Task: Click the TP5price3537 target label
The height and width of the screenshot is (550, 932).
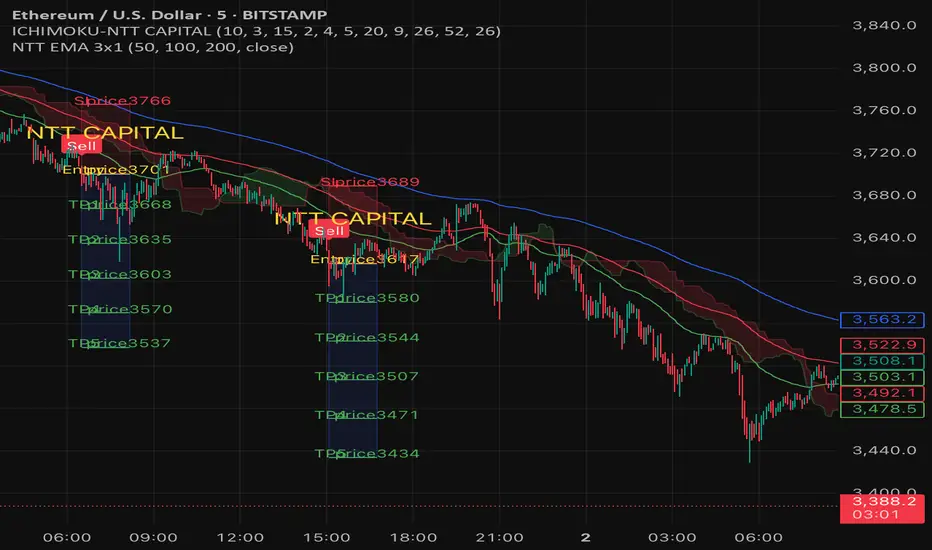Action: point(119,343)
